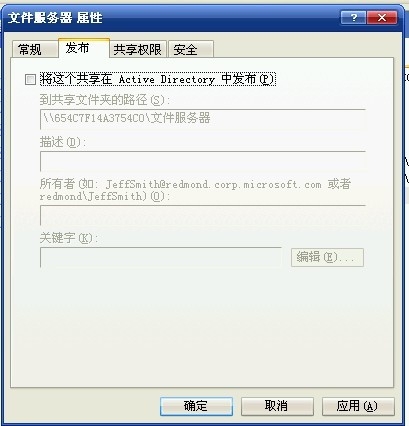This screenshot has height=426, width=409.
Task: Close the 文件服务器 属性 dialog
Action: pos(382,17)
